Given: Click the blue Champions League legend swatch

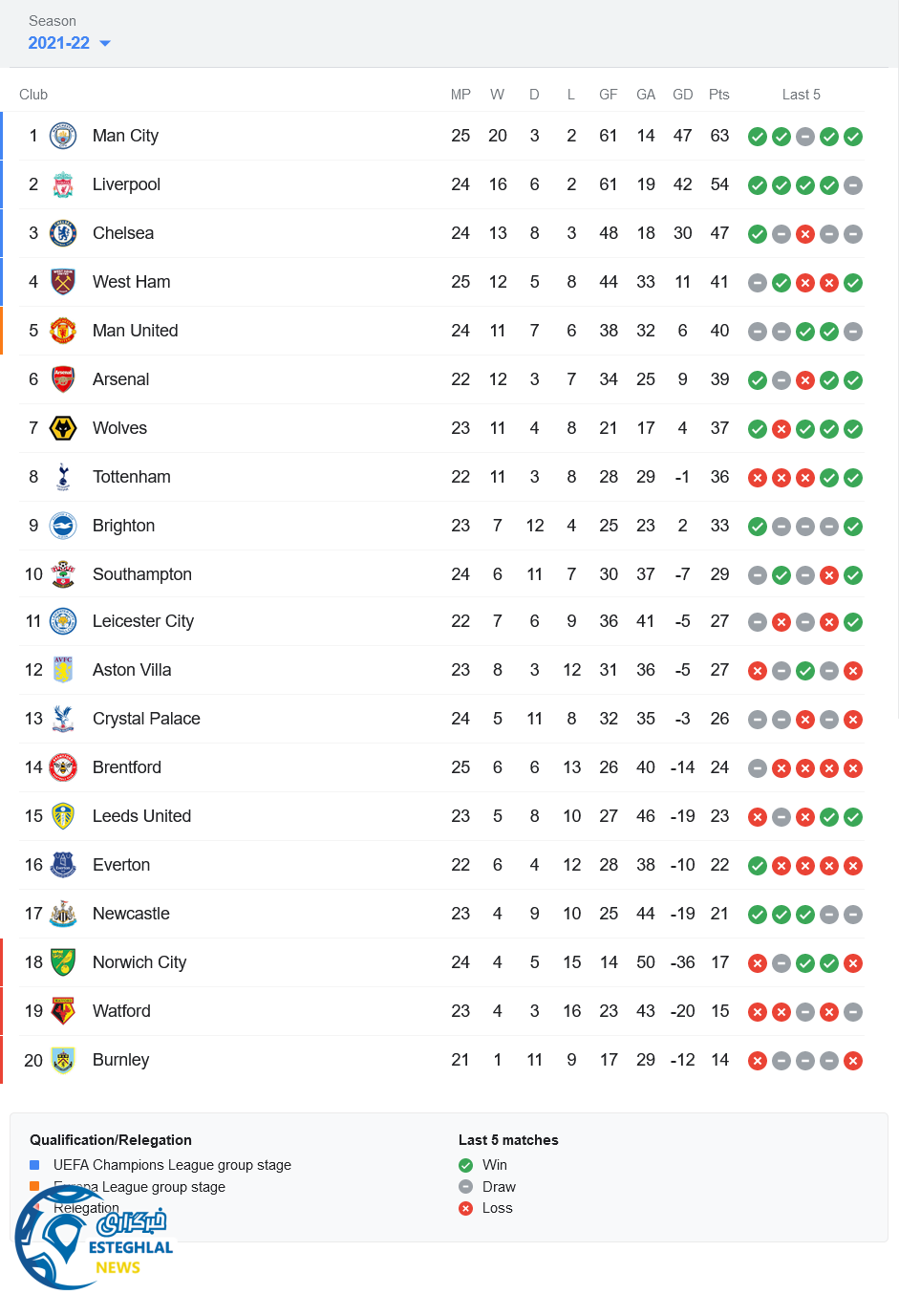Looking at the screenshot, I should click(34, 1165).
